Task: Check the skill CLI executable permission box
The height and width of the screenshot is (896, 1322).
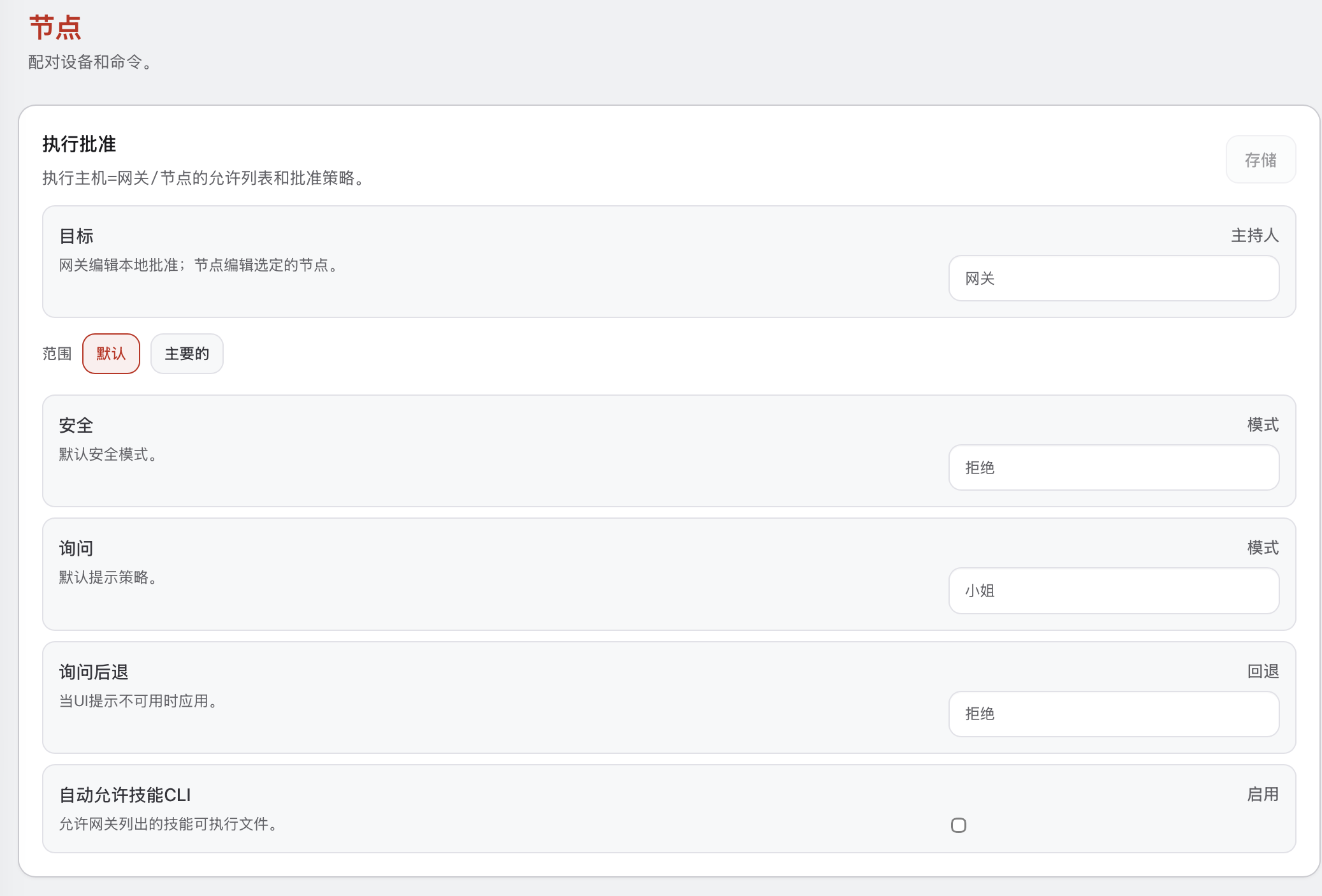Action: [959, 825]
